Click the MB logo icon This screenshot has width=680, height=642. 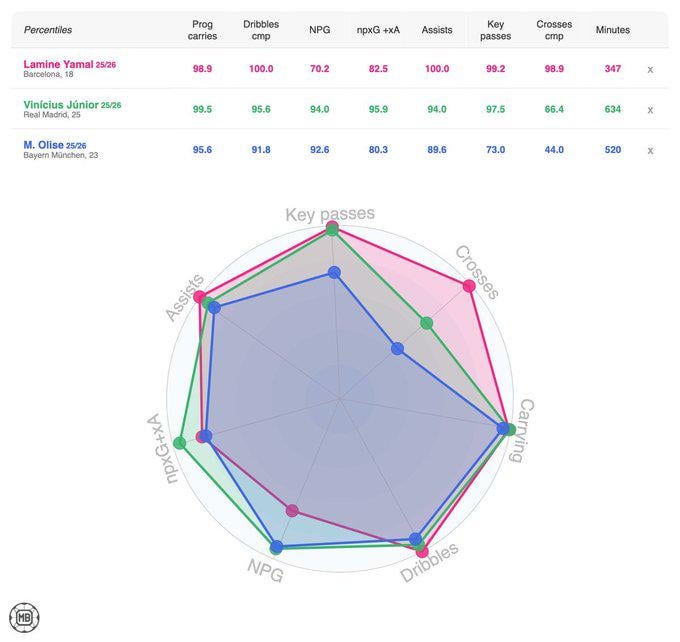pyautogui.click(x=24, y=617)
